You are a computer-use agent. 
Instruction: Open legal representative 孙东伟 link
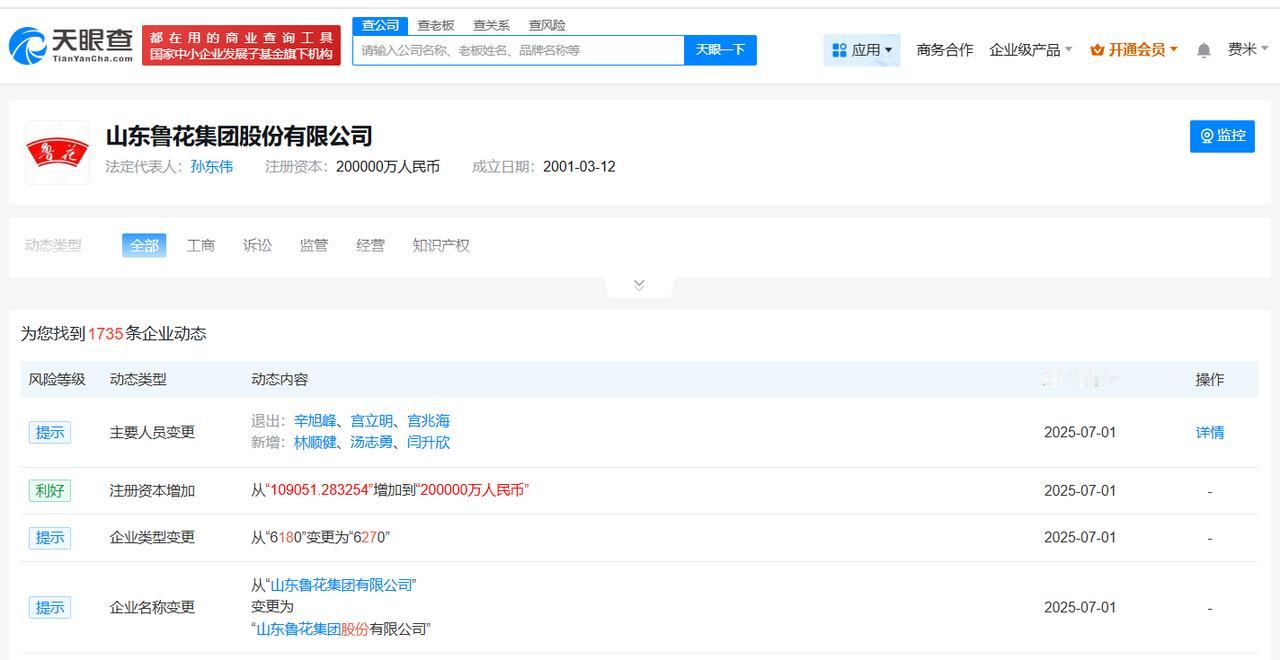tap(212, 167)
